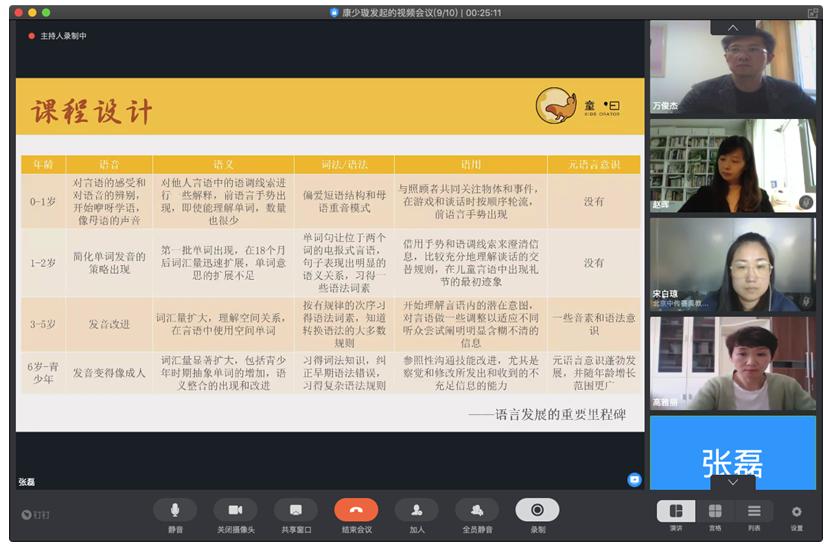The image size is (828, 552).
Task: Click the host recording (主持人录制中) indicator
Action: point(58,35)
